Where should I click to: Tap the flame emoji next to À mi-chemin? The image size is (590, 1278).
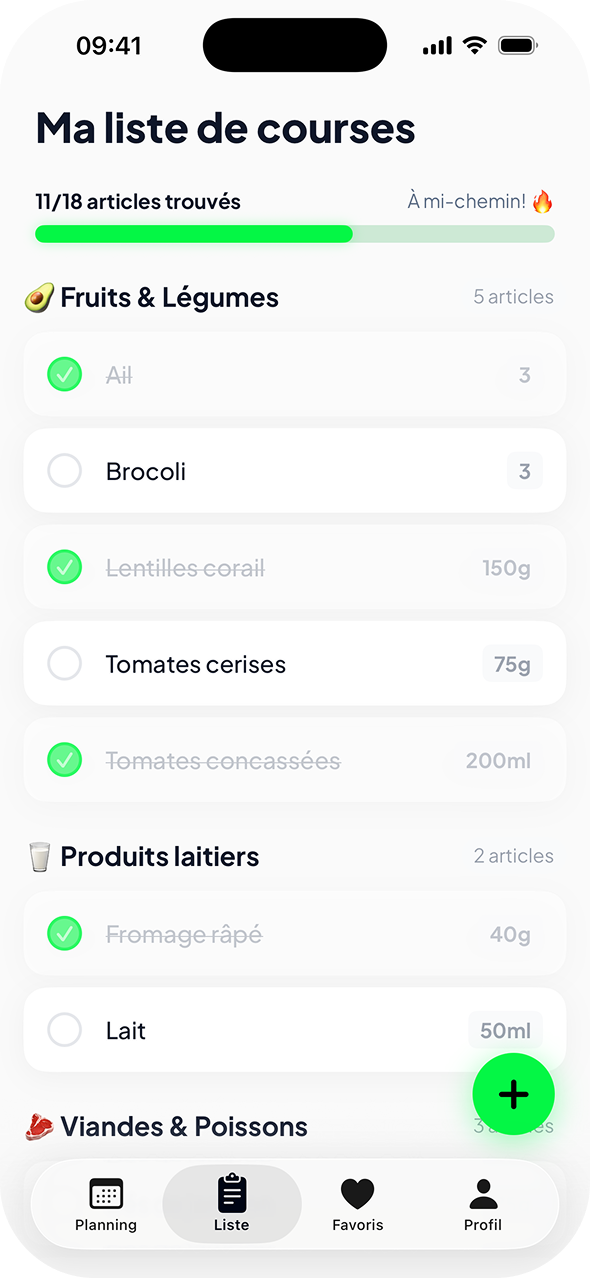[x=545, y=200]
